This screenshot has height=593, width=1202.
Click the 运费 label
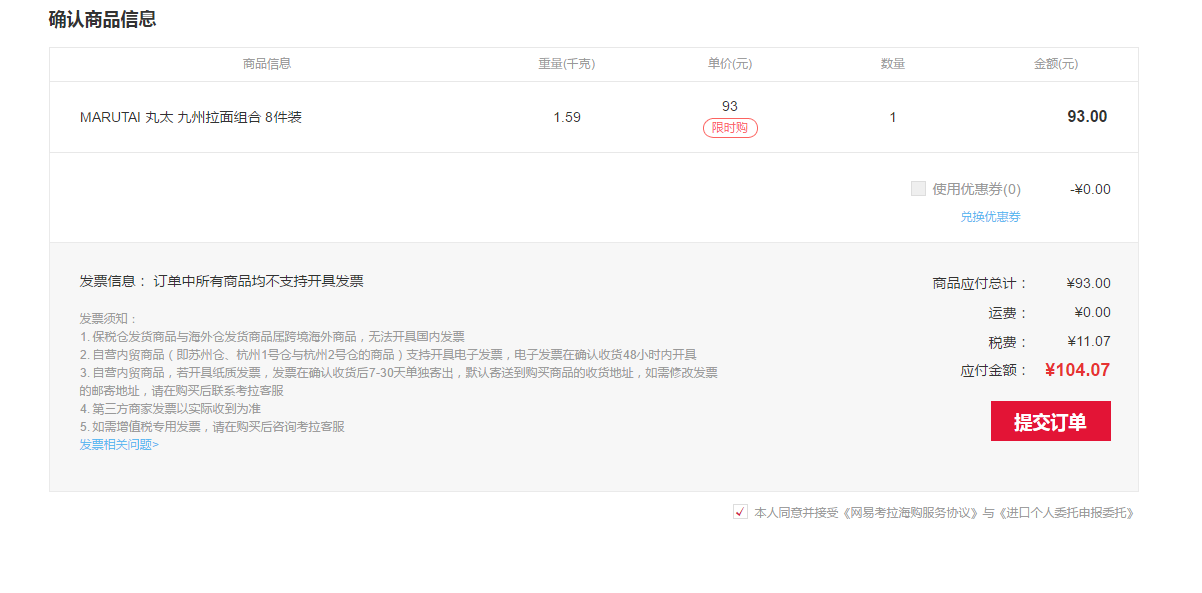point(1008,313)
